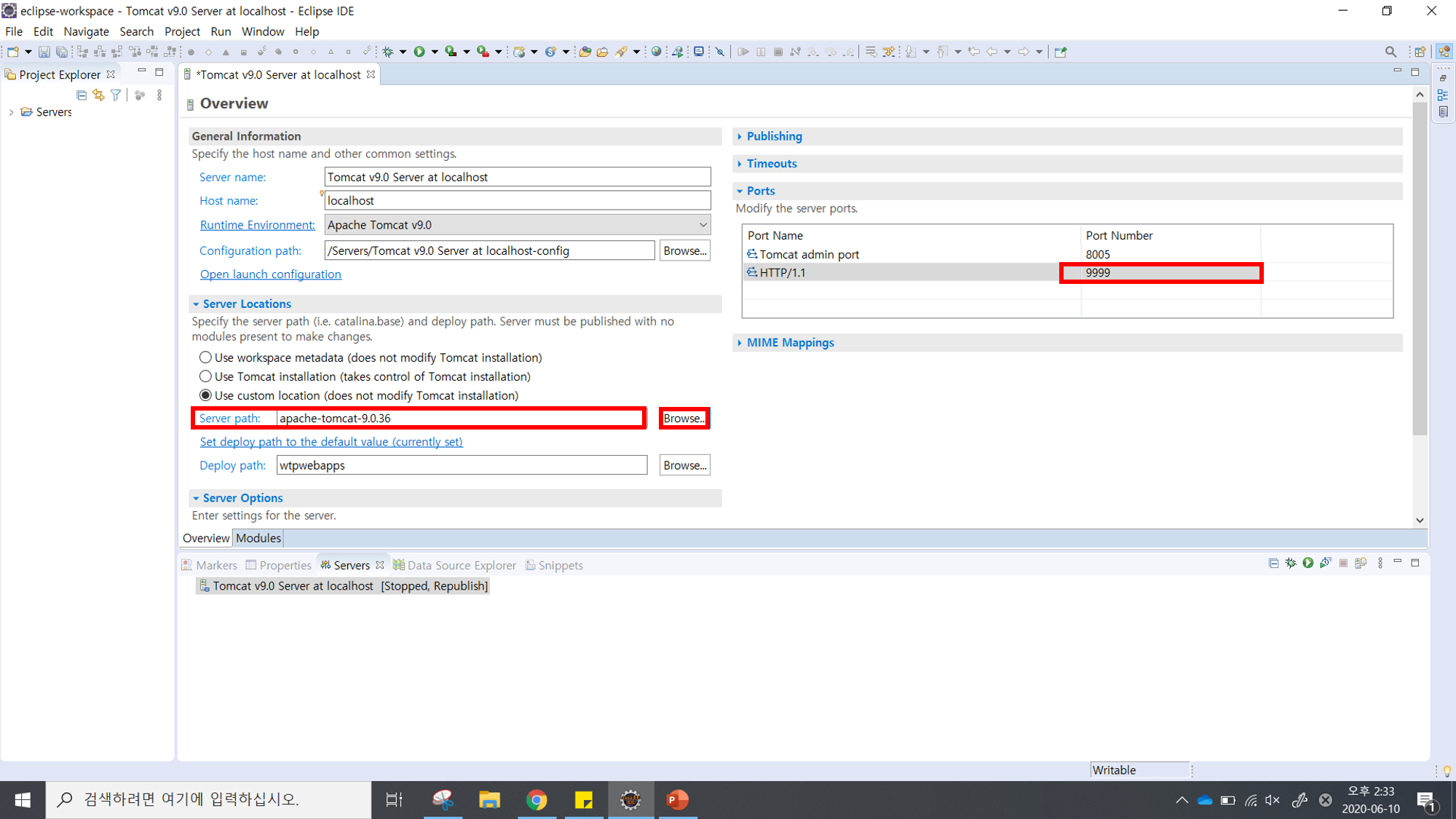Image resolution: width=1456 pixels, height=819 pixels.
Task: Select the Tomcat v9.0 server row in the Servers view
Action: pyautogui.click(x=343, y=586)
